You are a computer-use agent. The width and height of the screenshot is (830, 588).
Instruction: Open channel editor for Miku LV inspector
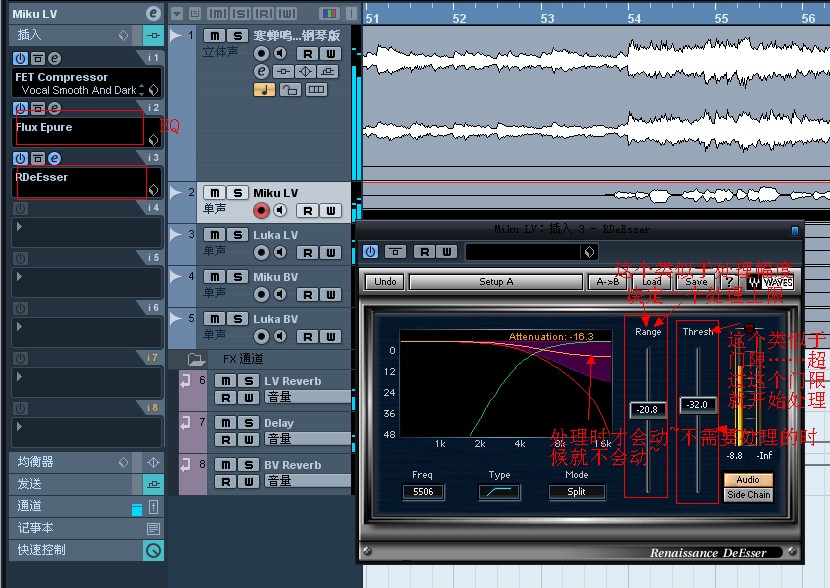(153, 14)
